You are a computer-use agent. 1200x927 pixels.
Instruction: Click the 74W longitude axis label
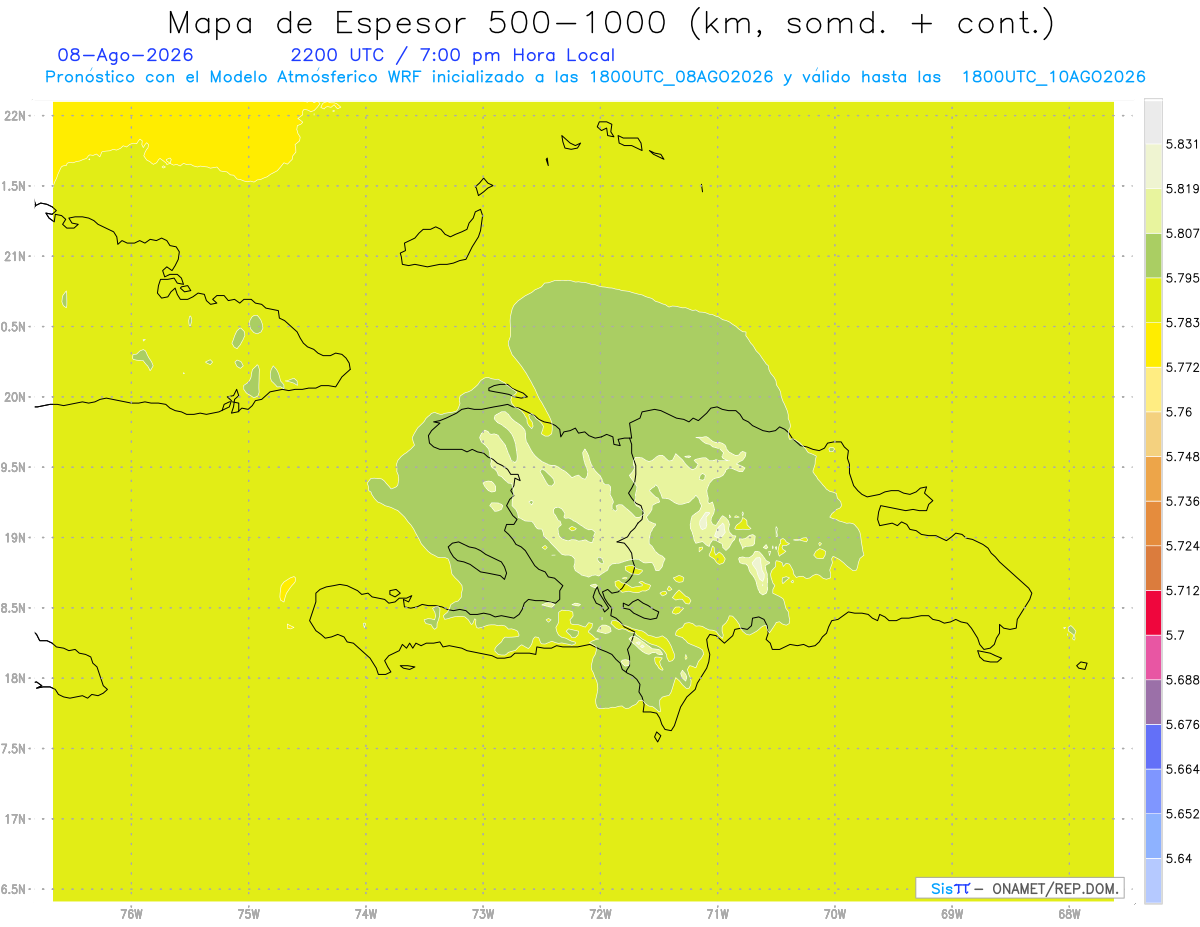[x=366, y=914]
